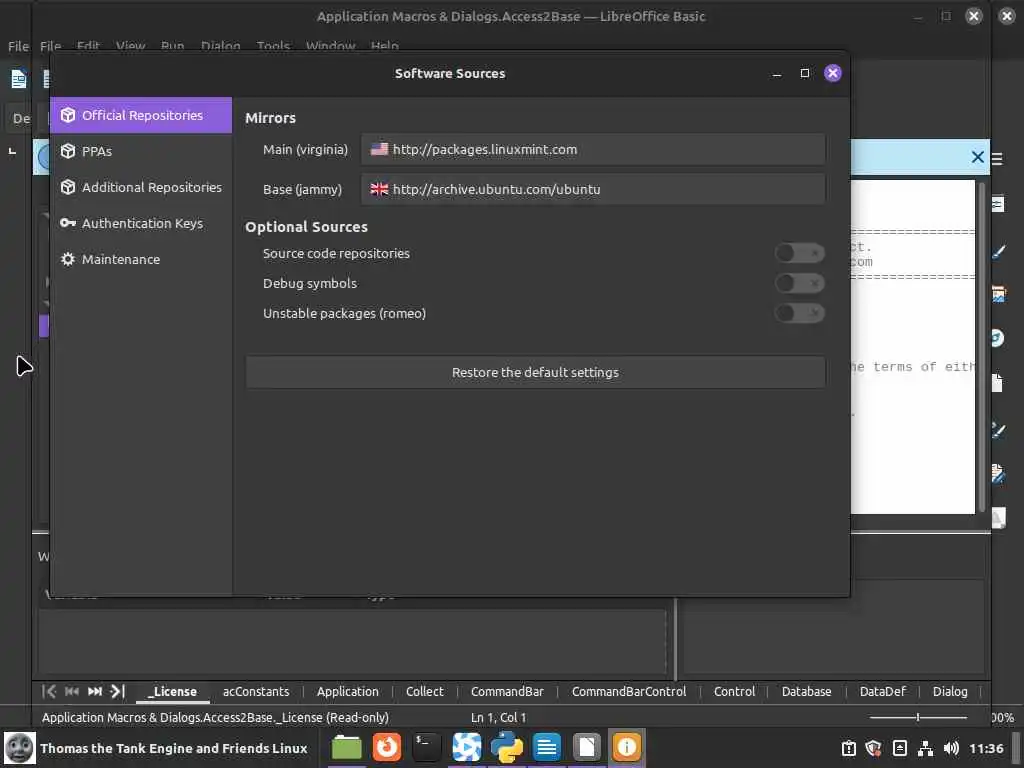Switch to Application module tab
1024x768 pixels.
coord(347,691)
